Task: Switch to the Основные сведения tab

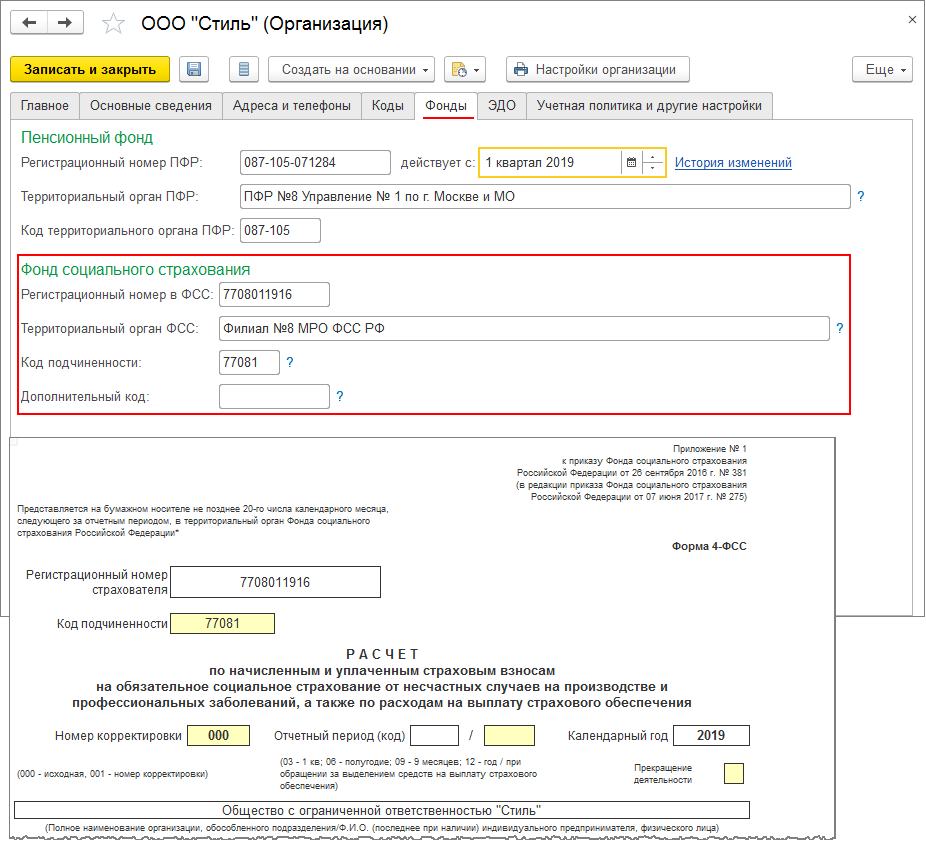Action: click(x=151, y=106)
